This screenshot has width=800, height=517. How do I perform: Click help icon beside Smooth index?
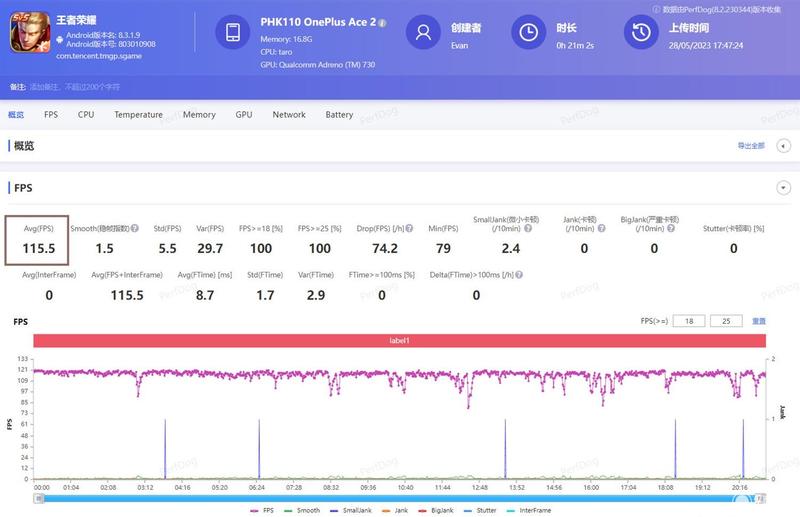click(135, 228)
